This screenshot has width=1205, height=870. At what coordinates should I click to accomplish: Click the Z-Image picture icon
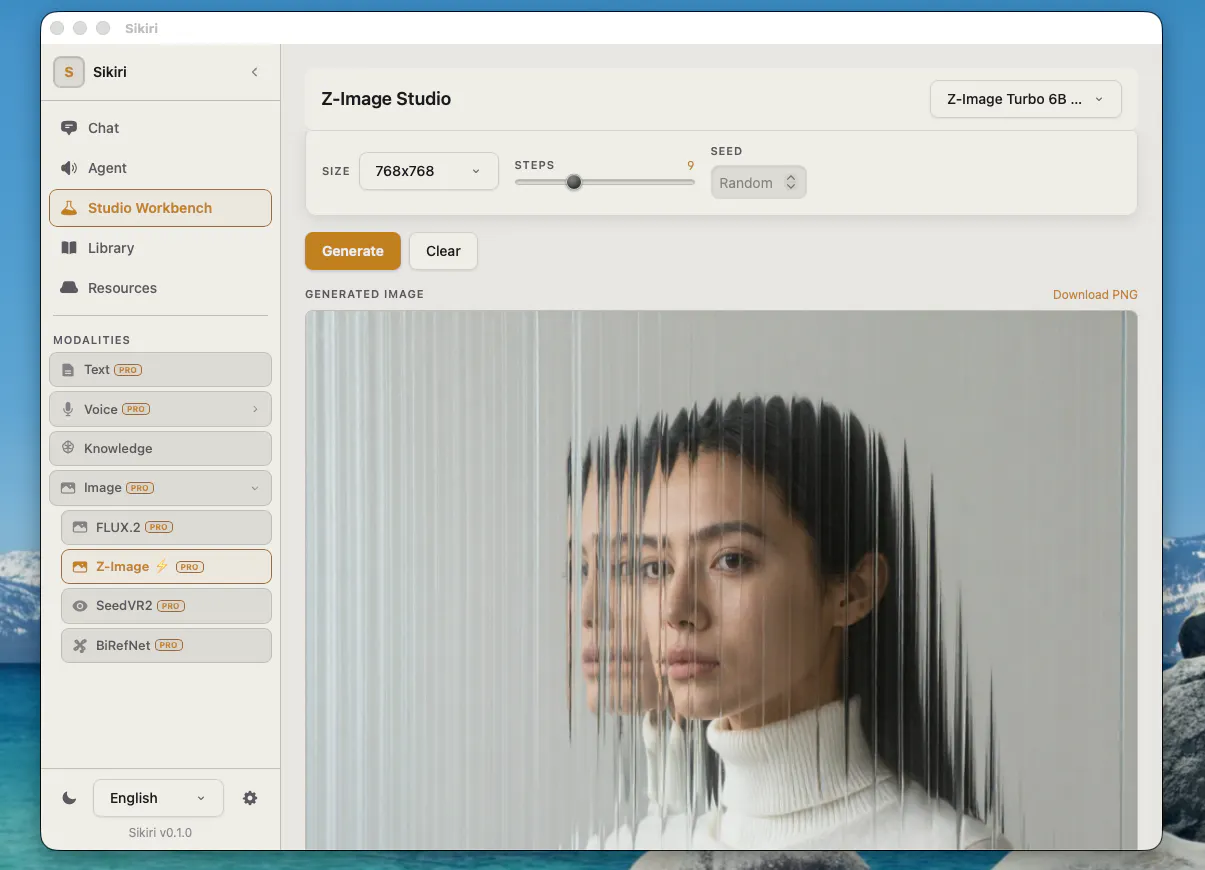pos(80,567)
